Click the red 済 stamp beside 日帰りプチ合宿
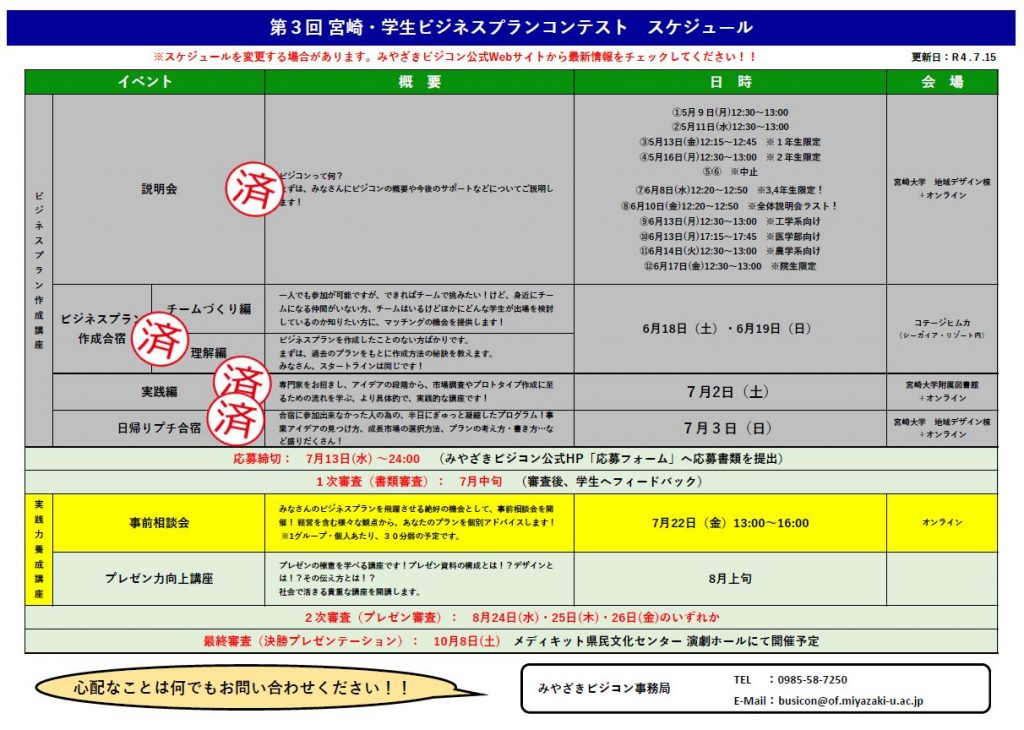 [x=236, y=419]
